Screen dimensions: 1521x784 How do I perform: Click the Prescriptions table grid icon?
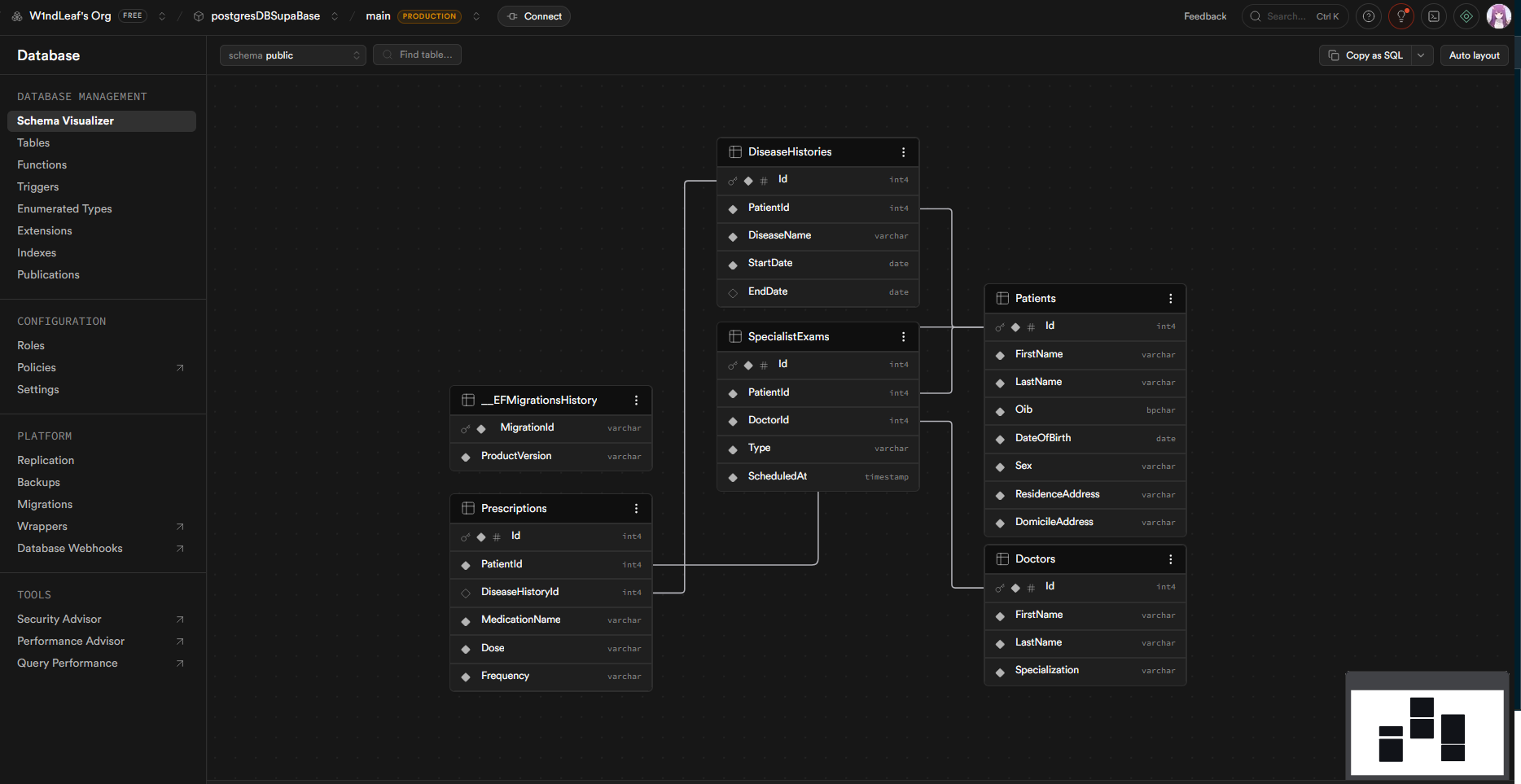(x=468, y=509)
